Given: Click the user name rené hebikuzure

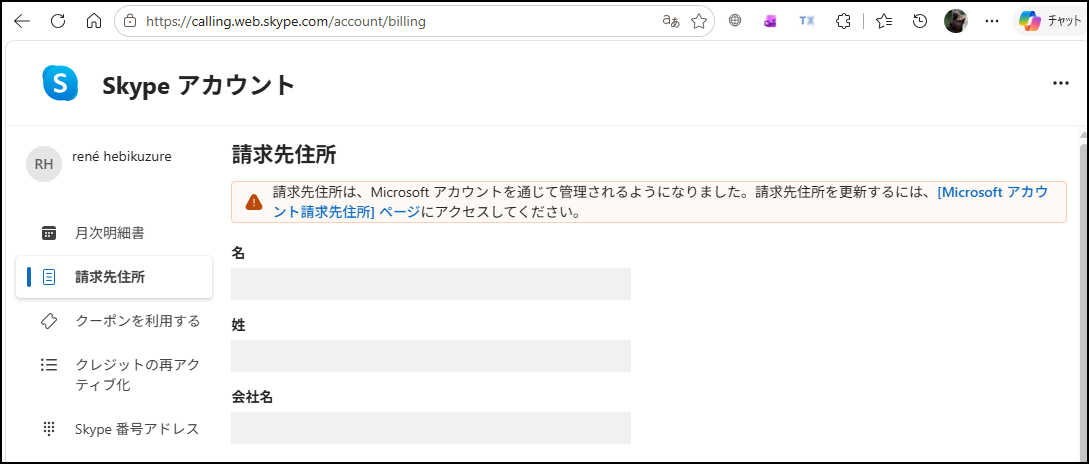Looking at the screenshot, I should click(122, 157).
